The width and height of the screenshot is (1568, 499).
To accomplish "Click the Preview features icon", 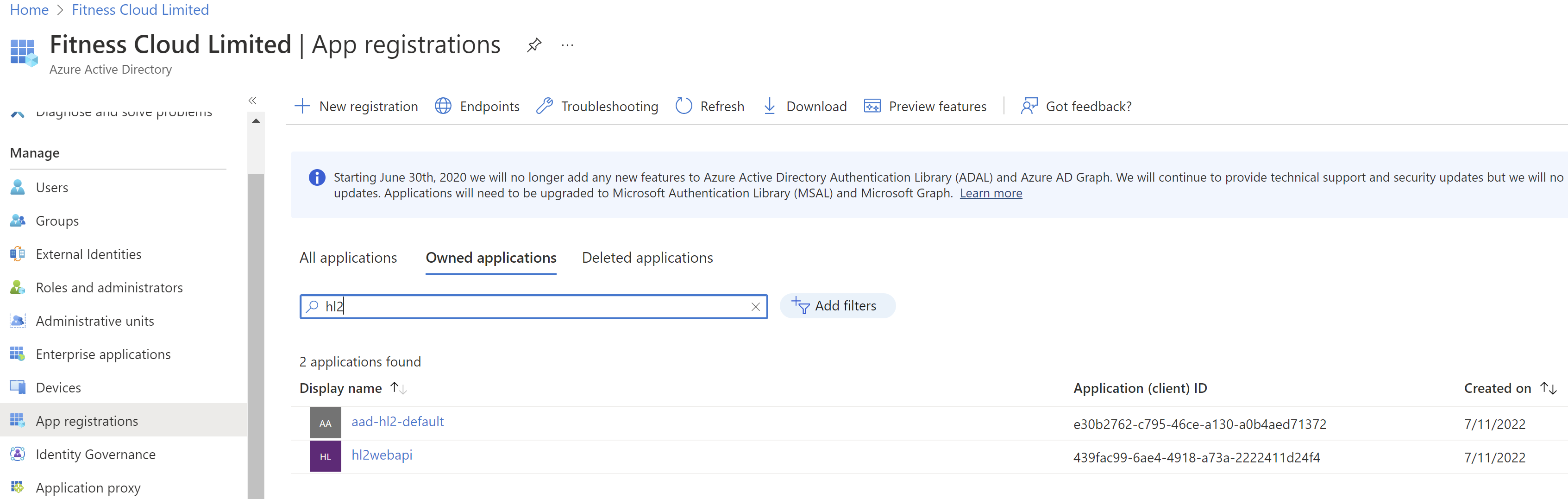I will (872, 106).
